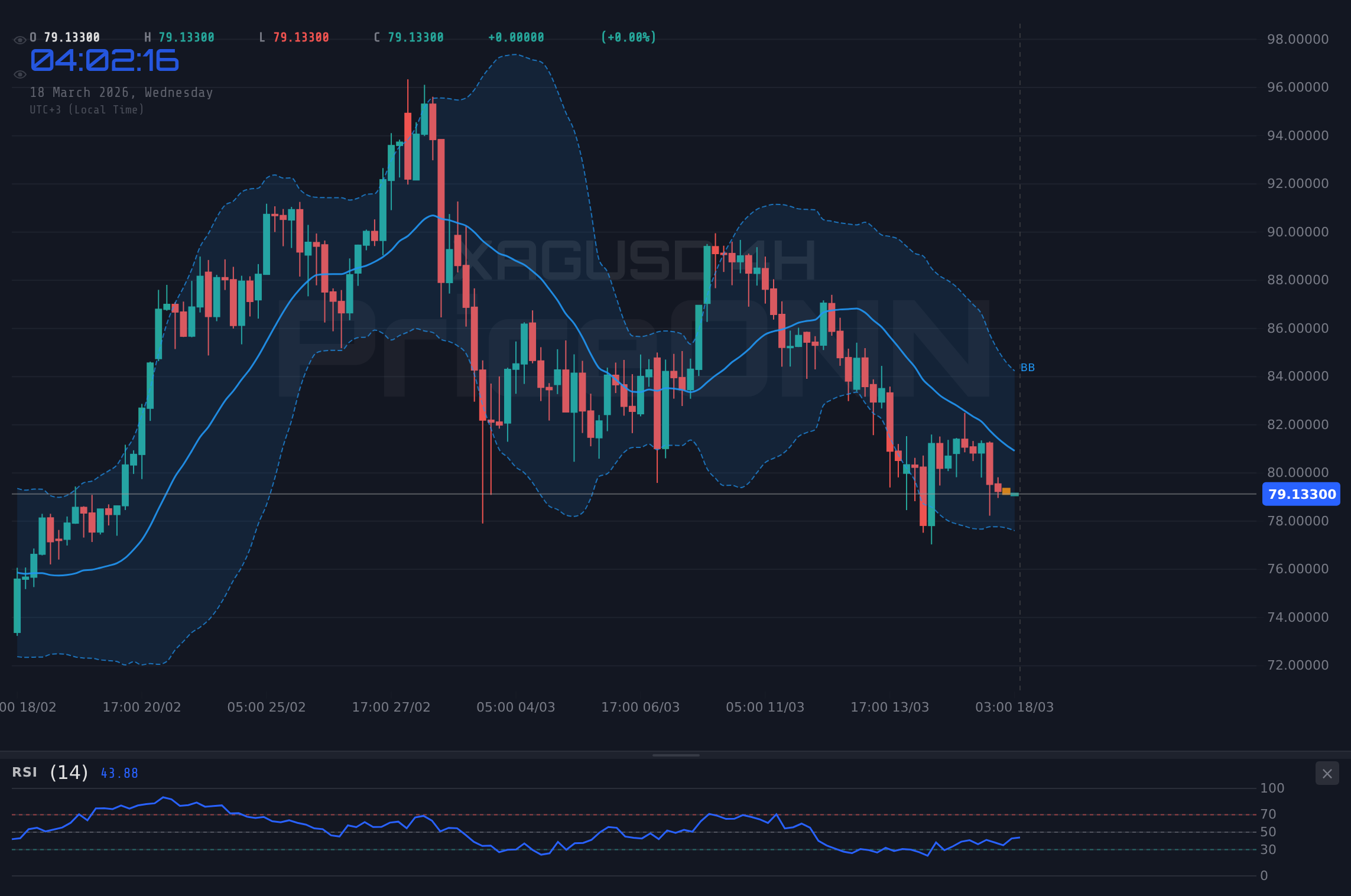Click the UTC+3 (Local Time) label
The height and width of the screenshot is (896, 1351).
(x=87, y=110)
